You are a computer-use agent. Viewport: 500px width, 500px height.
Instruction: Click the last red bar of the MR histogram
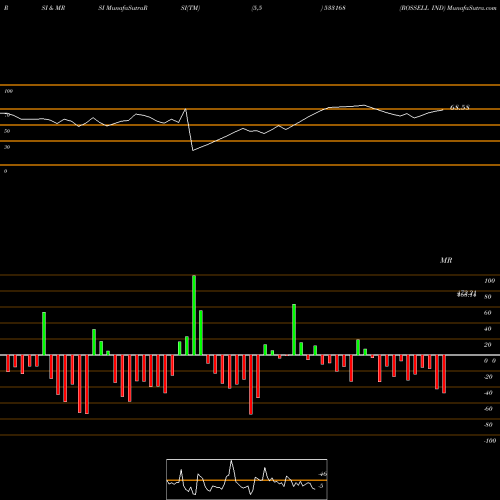[444, 374]
